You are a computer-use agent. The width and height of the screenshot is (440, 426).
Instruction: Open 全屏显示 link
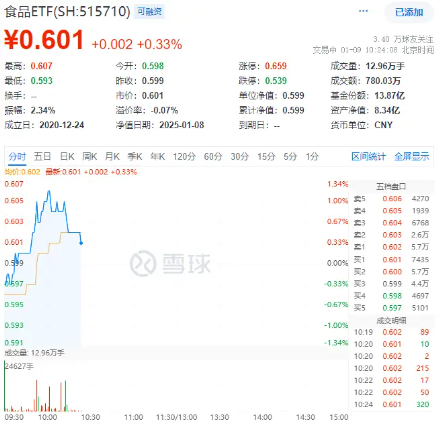(x=412, y=156)
